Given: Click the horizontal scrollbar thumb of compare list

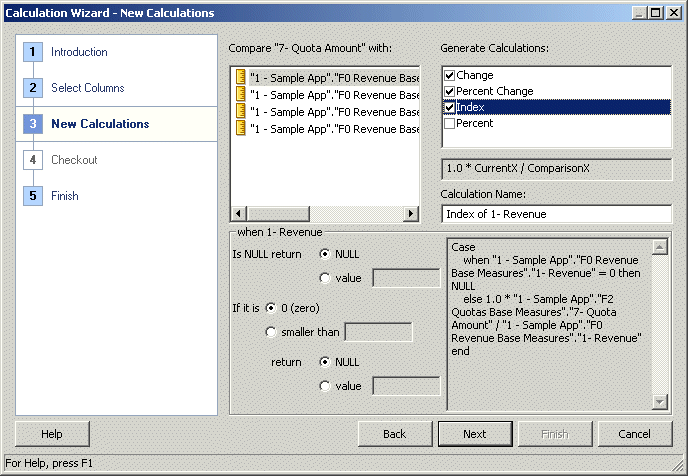Looking at the screenshot, I should [278, 214].
